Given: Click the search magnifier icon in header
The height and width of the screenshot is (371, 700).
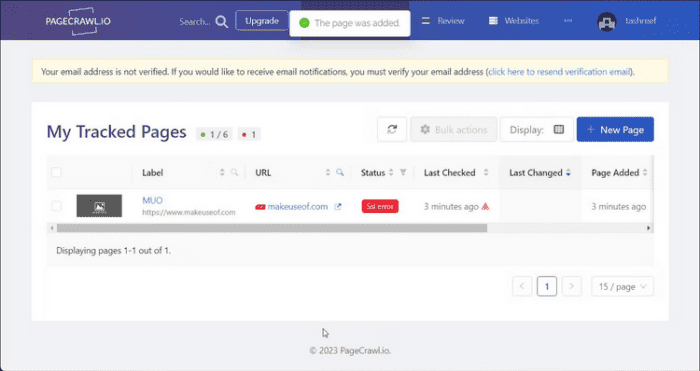Looking at the screenshot, I should 222,21.
